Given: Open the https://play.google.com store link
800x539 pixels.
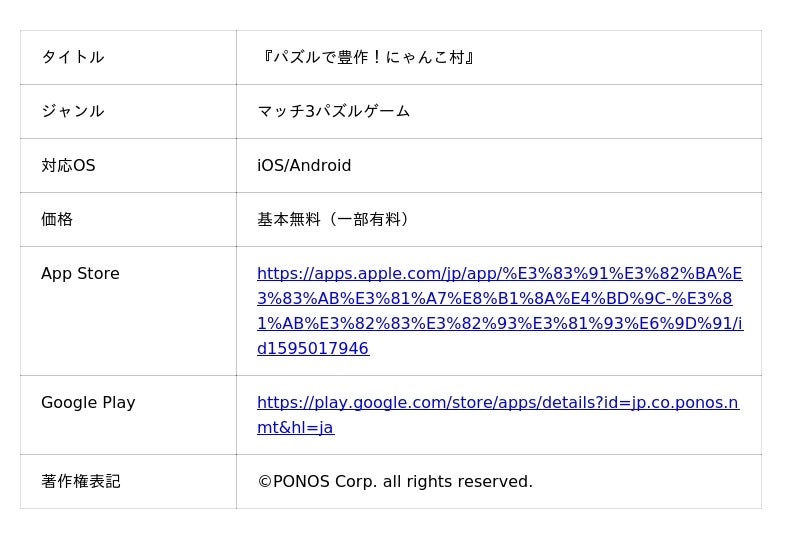Looking at the screenshot, I should coord(497,403).
